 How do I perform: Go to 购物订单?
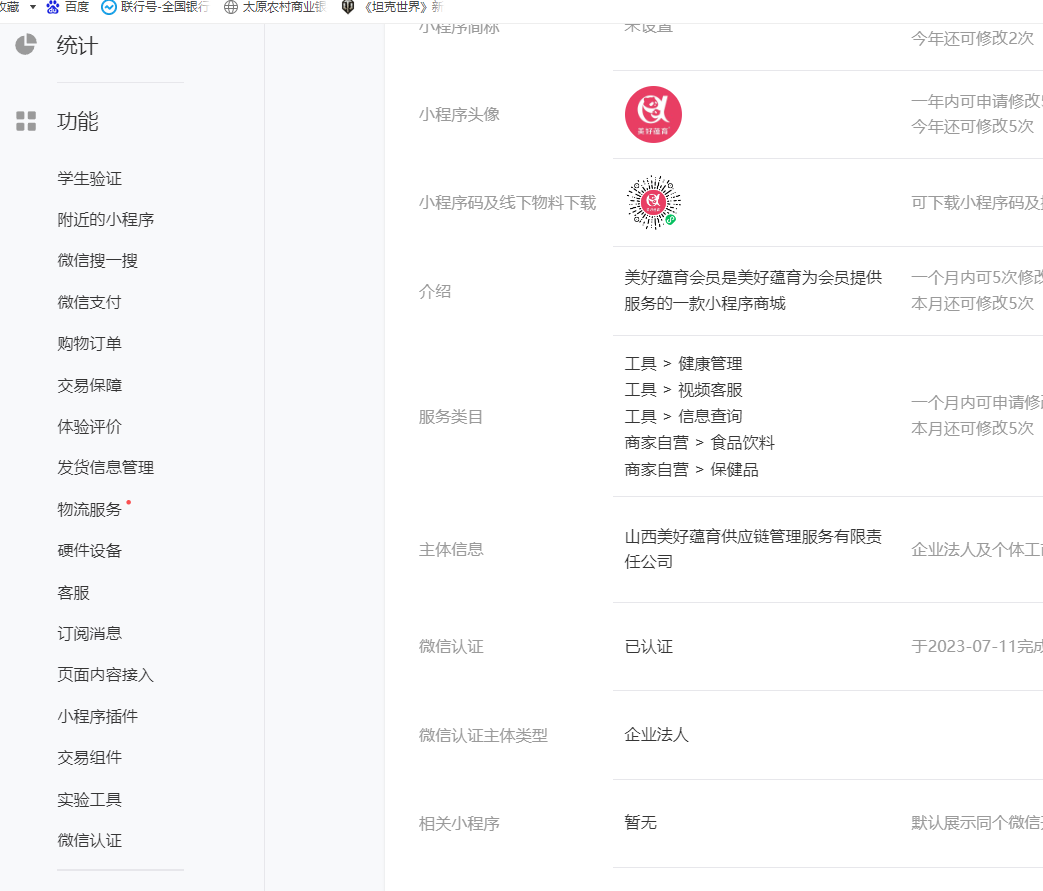tap(90, 343)
